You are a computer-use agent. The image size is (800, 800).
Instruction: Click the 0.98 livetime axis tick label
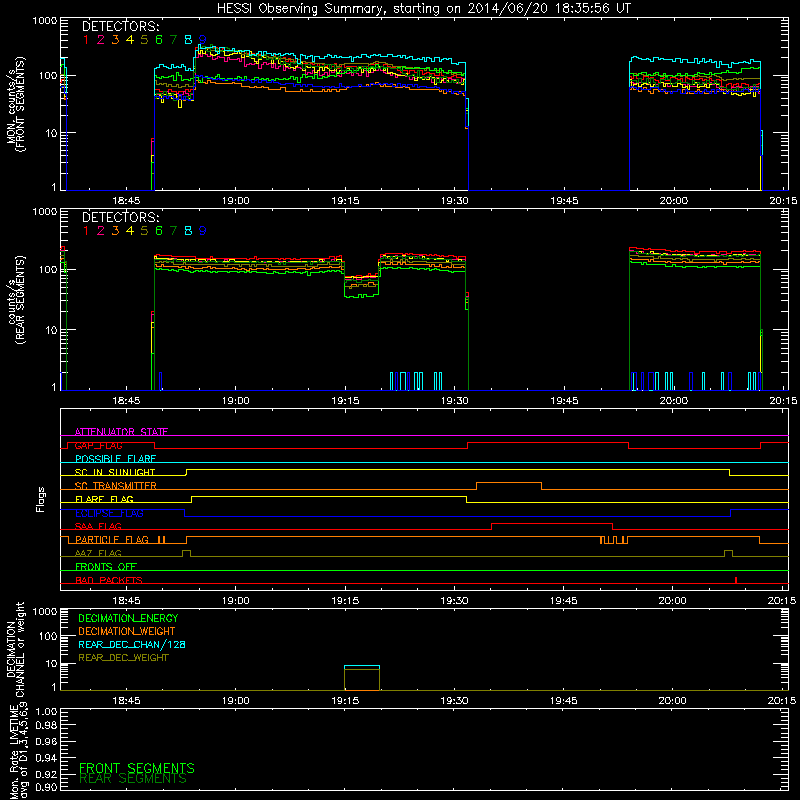(46, 726)
